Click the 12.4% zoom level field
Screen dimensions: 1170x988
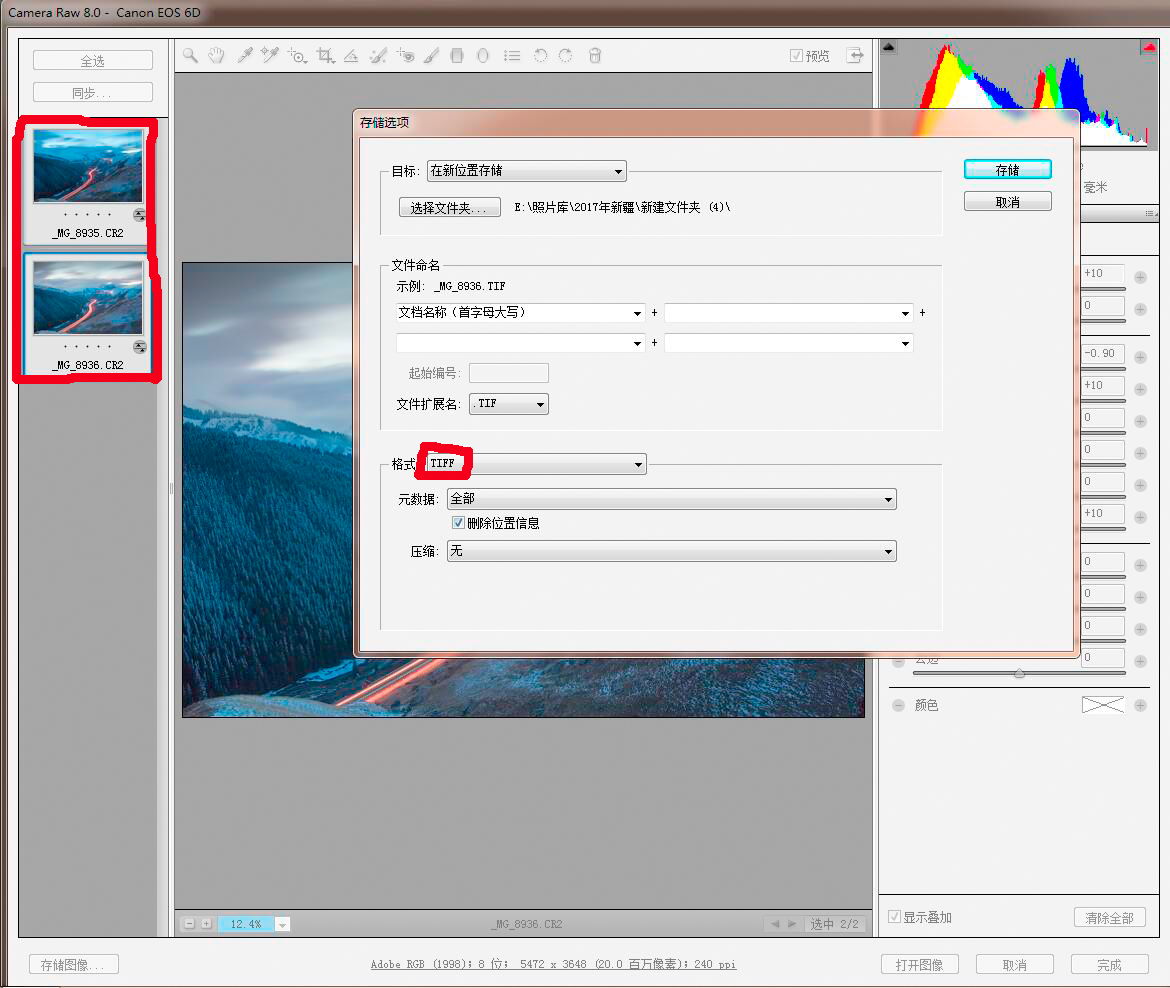(x=246, y=924)
